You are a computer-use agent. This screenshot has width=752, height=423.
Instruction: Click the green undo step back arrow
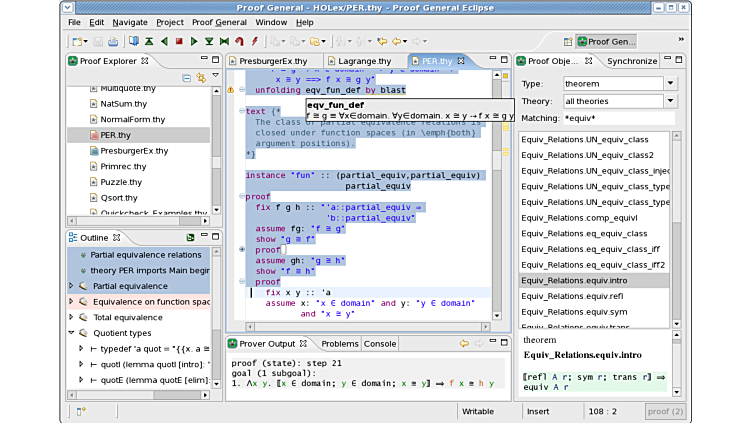point(164,42)
